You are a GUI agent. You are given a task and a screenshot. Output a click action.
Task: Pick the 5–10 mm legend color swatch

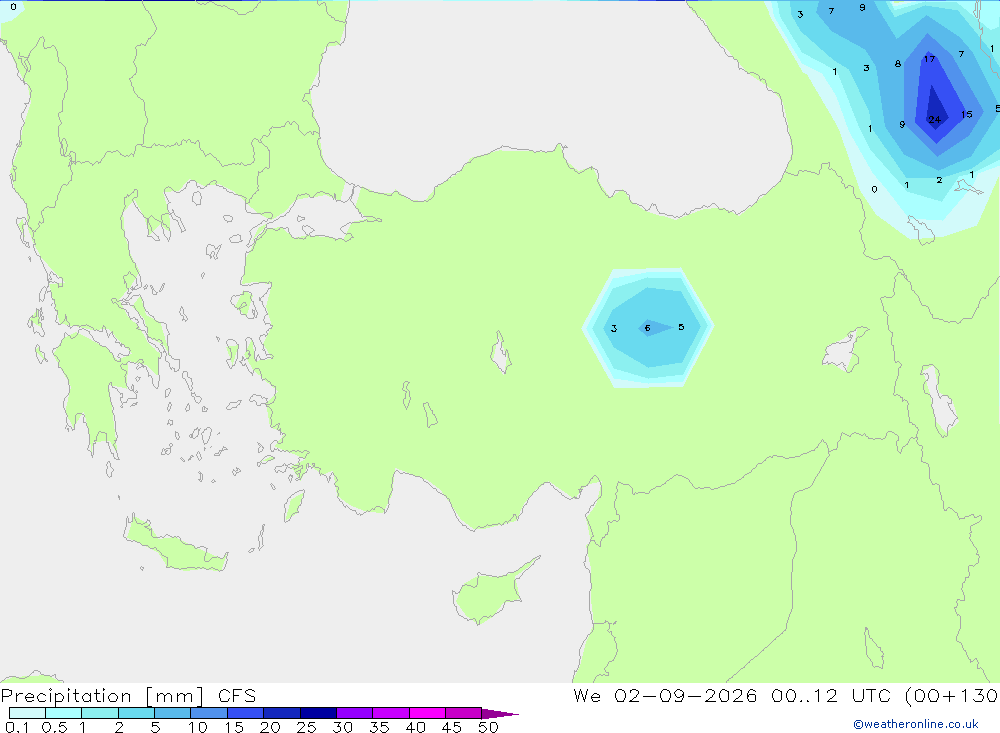173,713
